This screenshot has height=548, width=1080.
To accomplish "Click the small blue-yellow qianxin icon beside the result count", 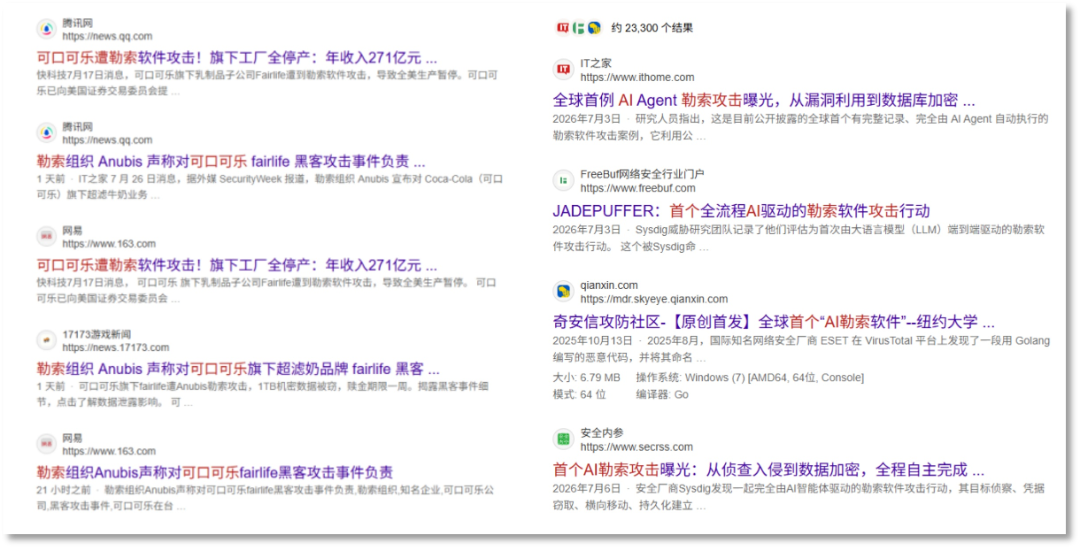I will tap(594, 28).
